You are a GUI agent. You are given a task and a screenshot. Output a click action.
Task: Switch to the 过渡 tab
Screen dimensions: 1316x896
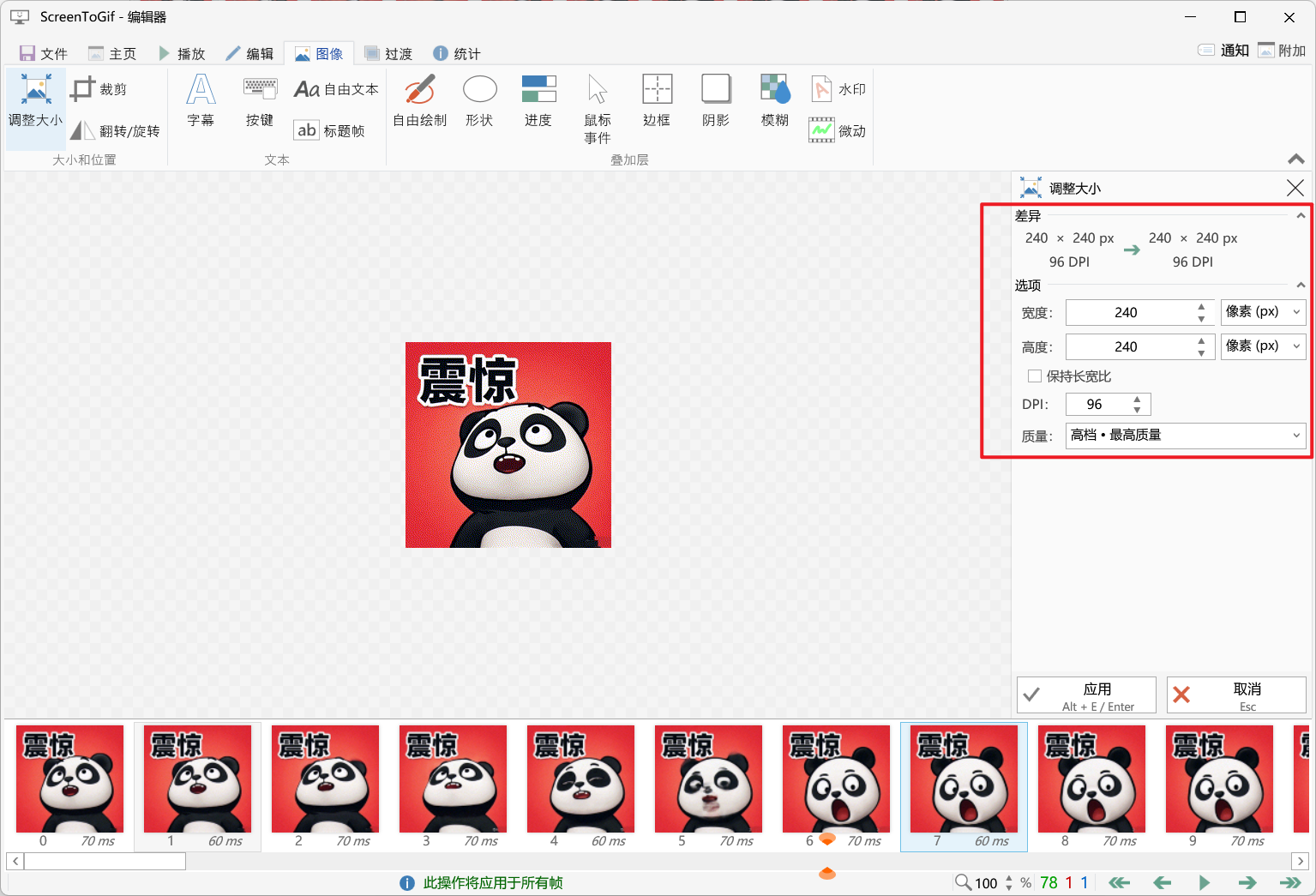tap(388, 53)
